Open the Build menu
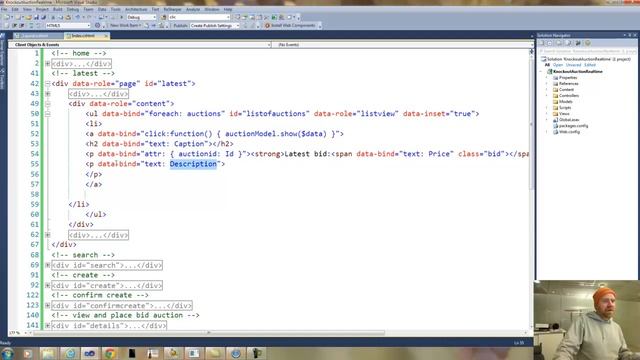This screenshot has height=360, width=640. tap(58, 9)
